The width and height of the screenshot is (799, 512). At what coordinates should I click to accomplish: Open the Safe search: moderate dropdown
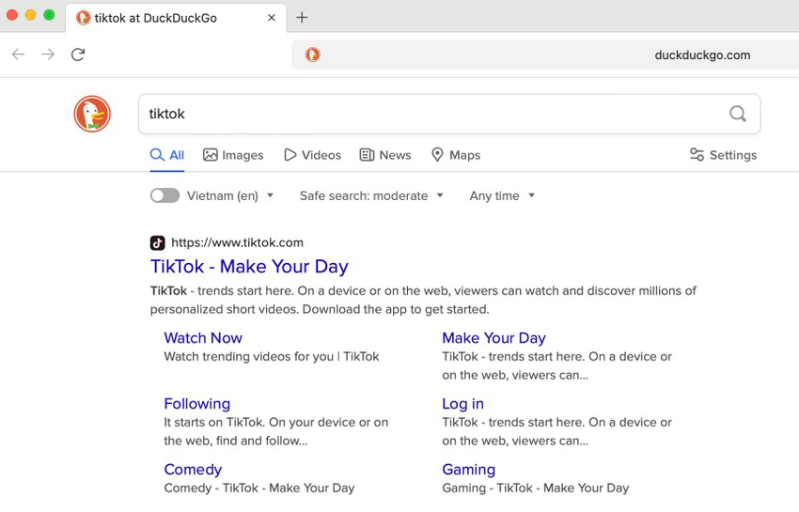pyautogui.click(x=371, y=196)
